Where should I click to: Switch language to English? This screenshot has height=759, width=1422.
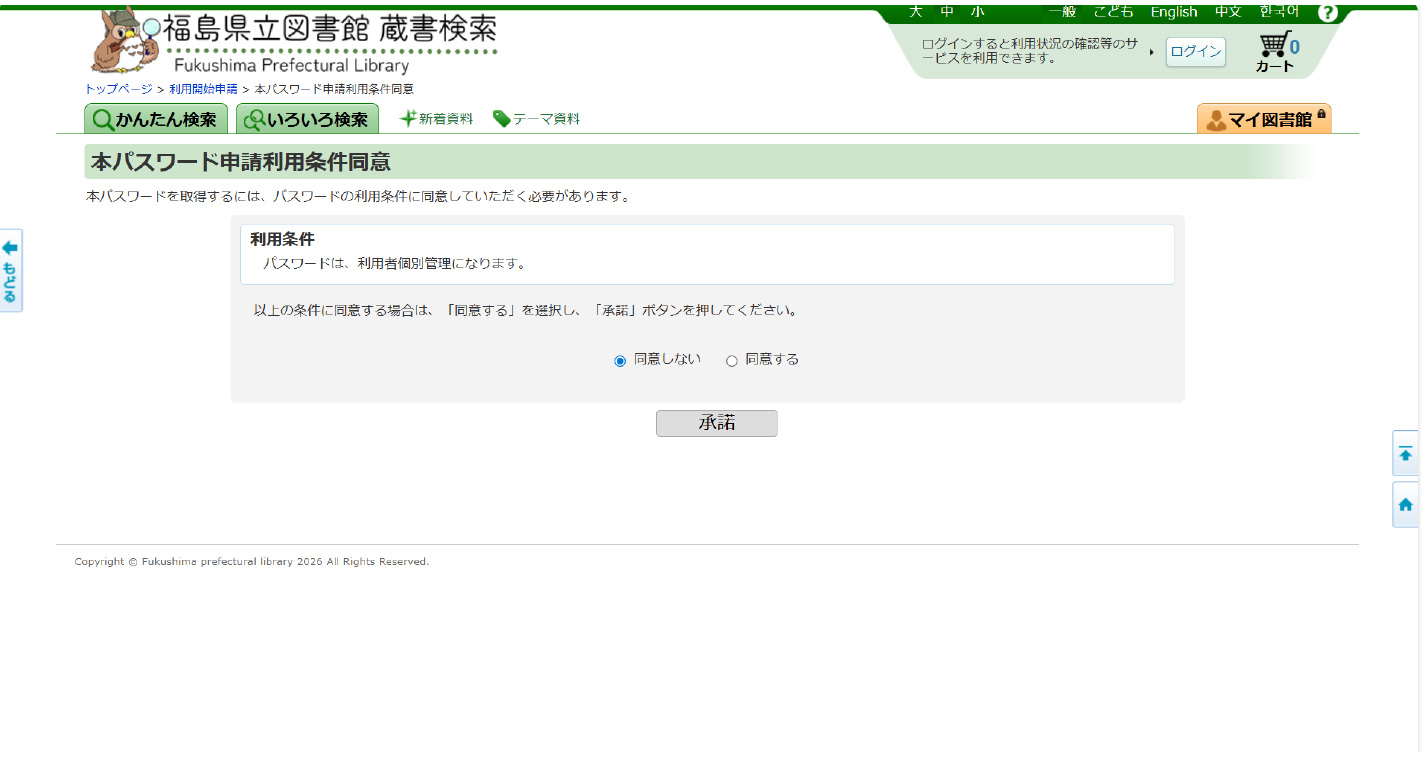point(1173,12)
